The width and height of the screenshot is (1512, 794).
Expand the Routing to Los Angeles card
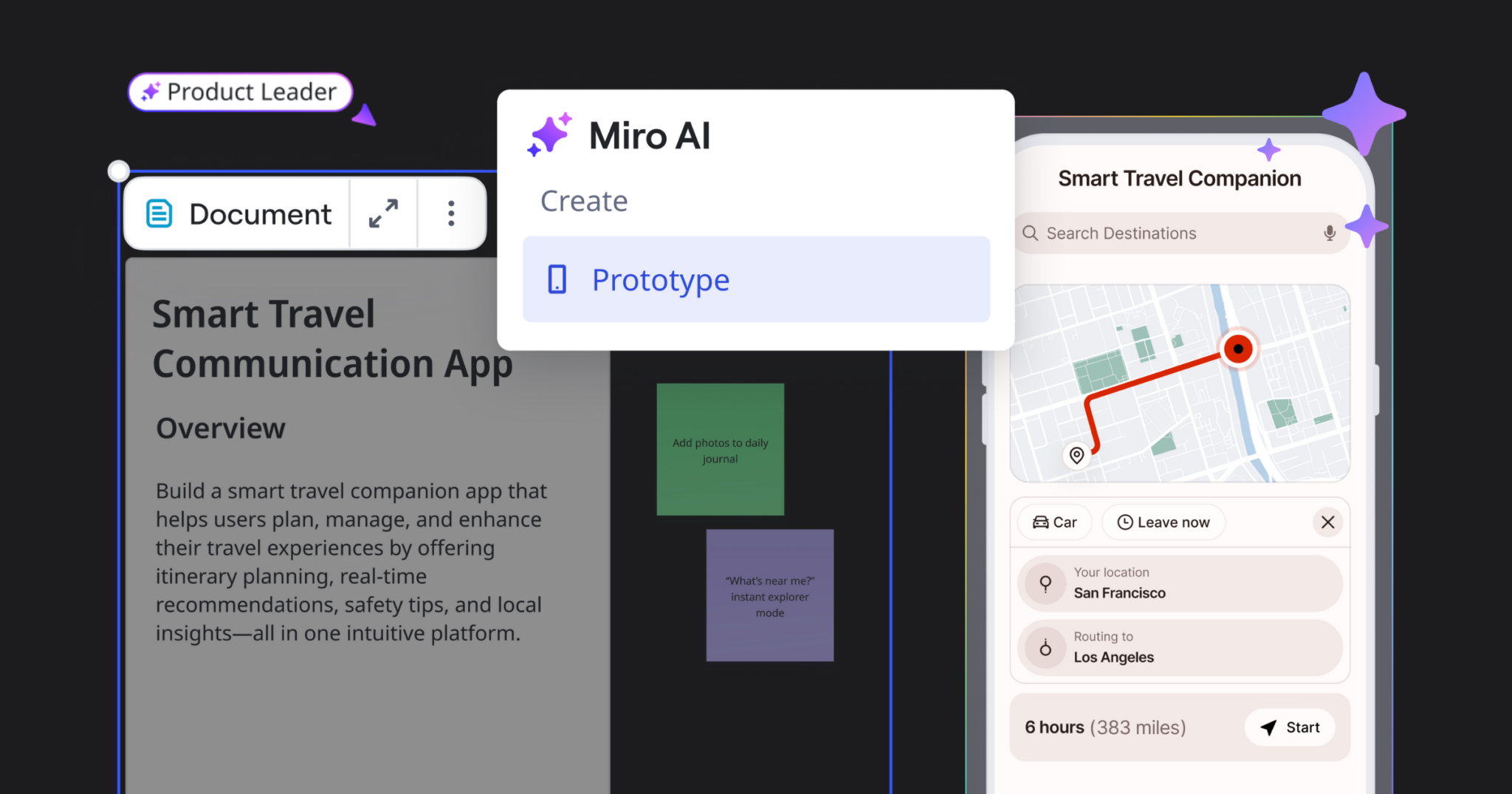tap(1178, 648)
